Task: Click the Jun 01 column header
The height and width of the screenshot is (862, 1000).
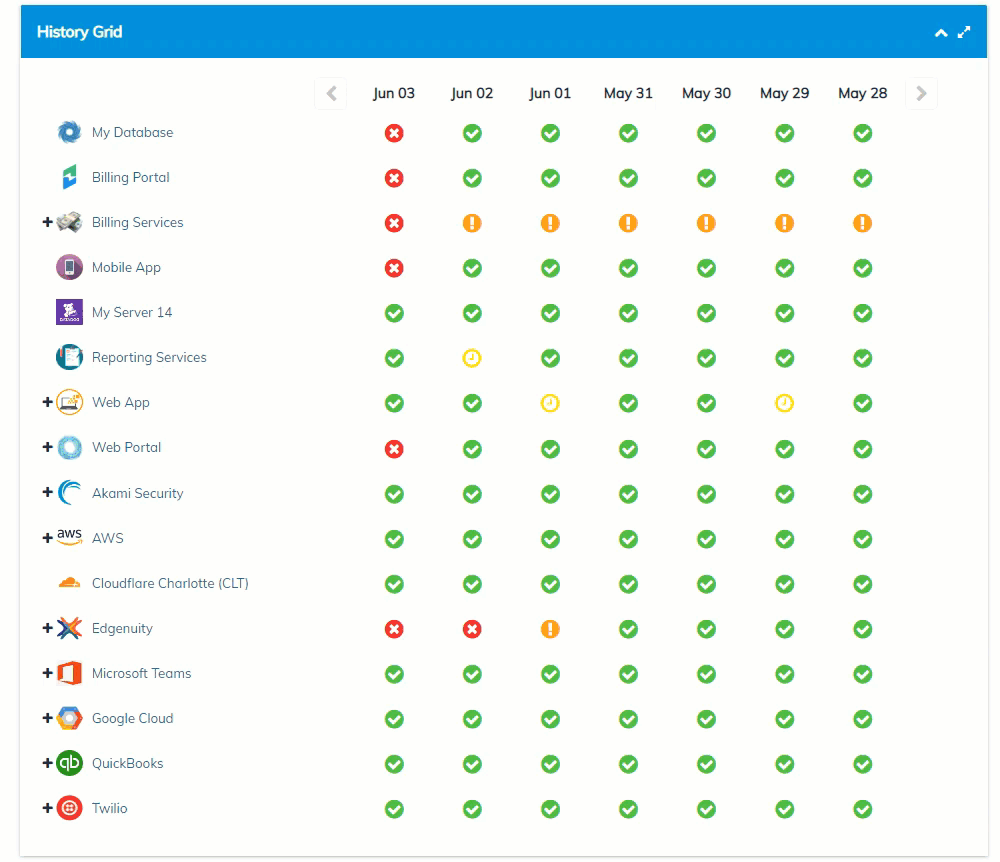Action: click(x=550, y=94)
